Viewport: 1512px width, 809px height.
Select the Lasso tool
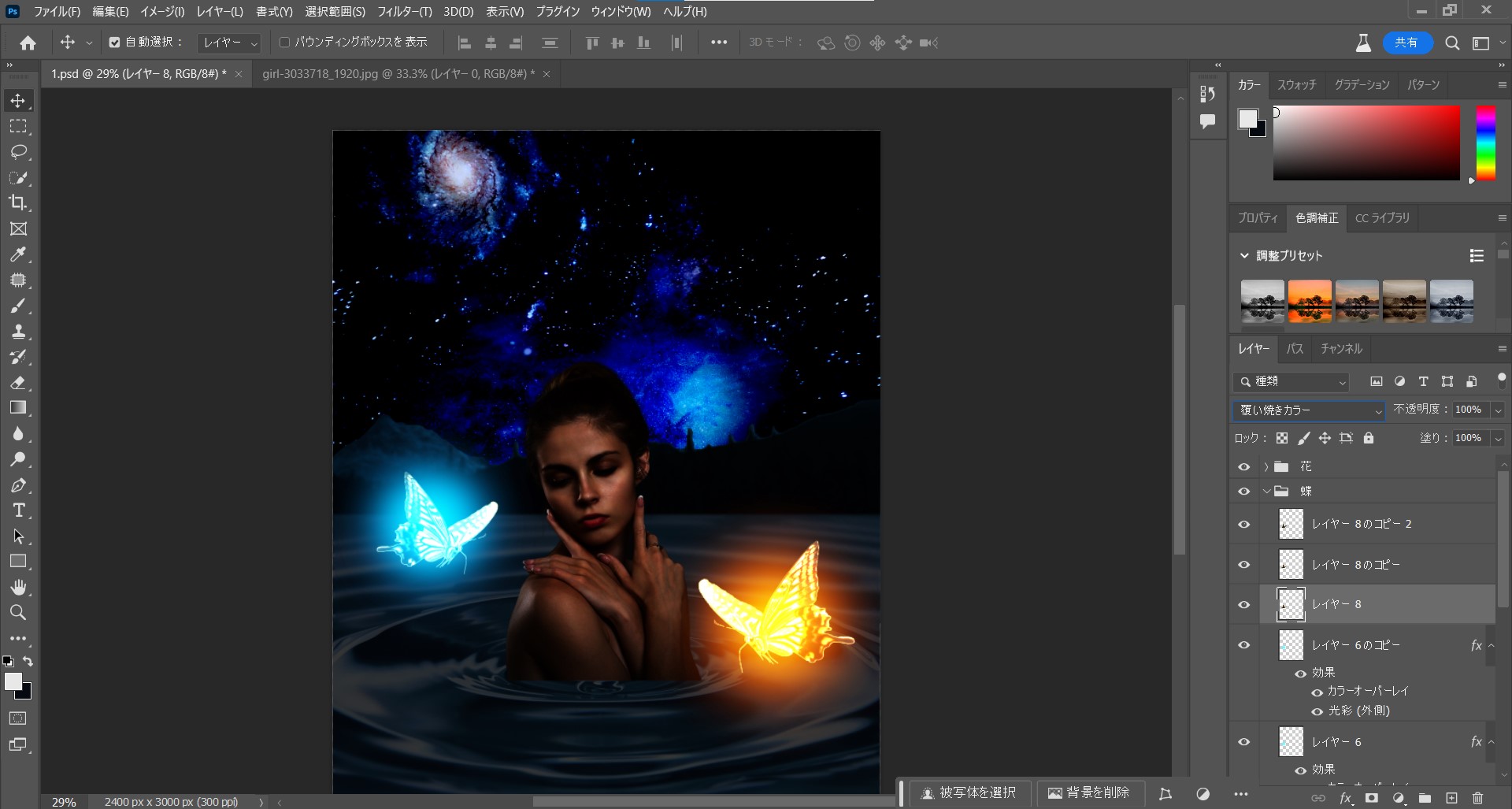click(18, 152)
